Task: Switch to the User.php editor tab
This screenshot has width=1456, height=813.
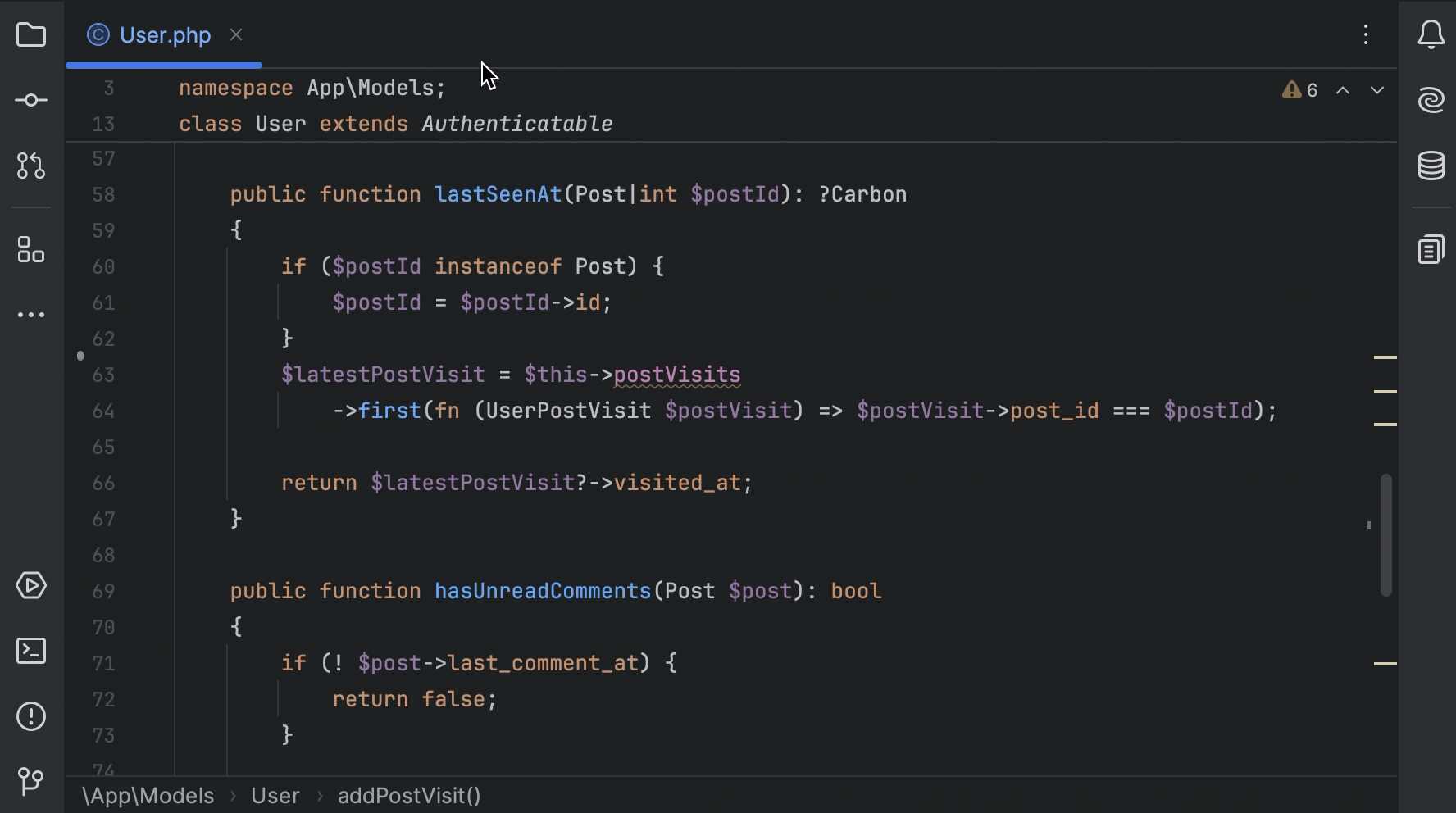Action: pos(165,35)
